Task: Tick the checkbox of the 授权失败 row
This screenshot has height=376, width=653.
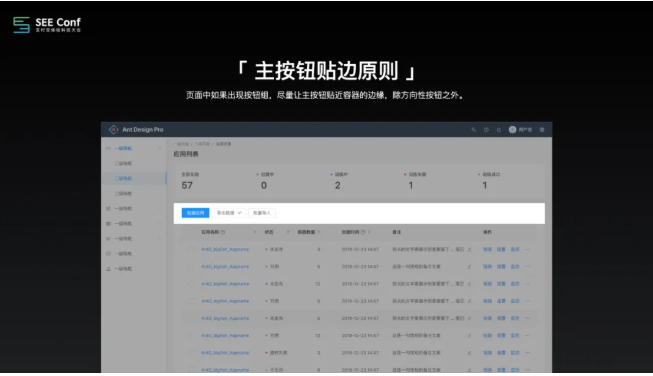Action: tap(191, 353)
